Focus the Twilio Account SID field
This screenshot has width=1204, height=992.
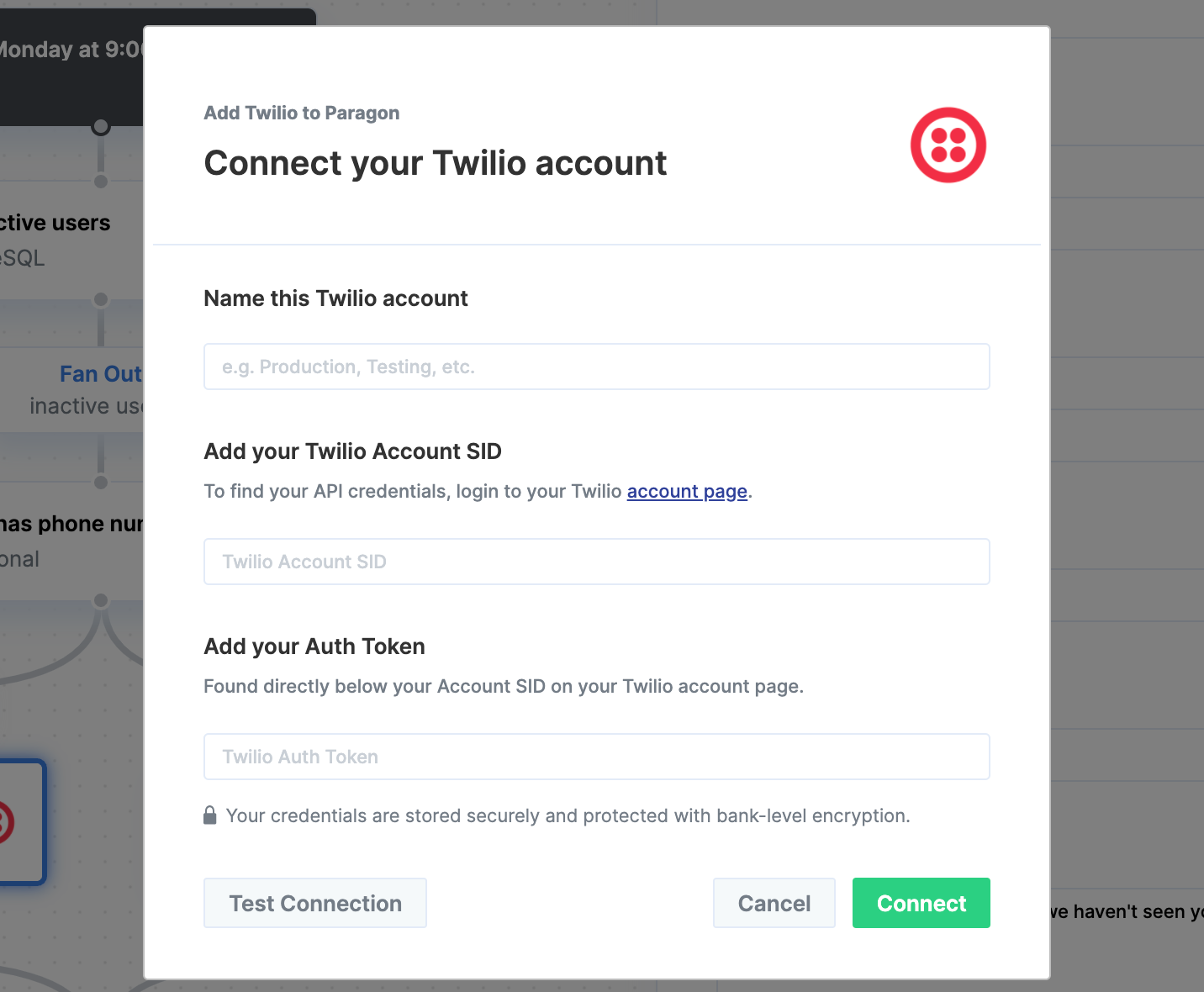point(596,562)
